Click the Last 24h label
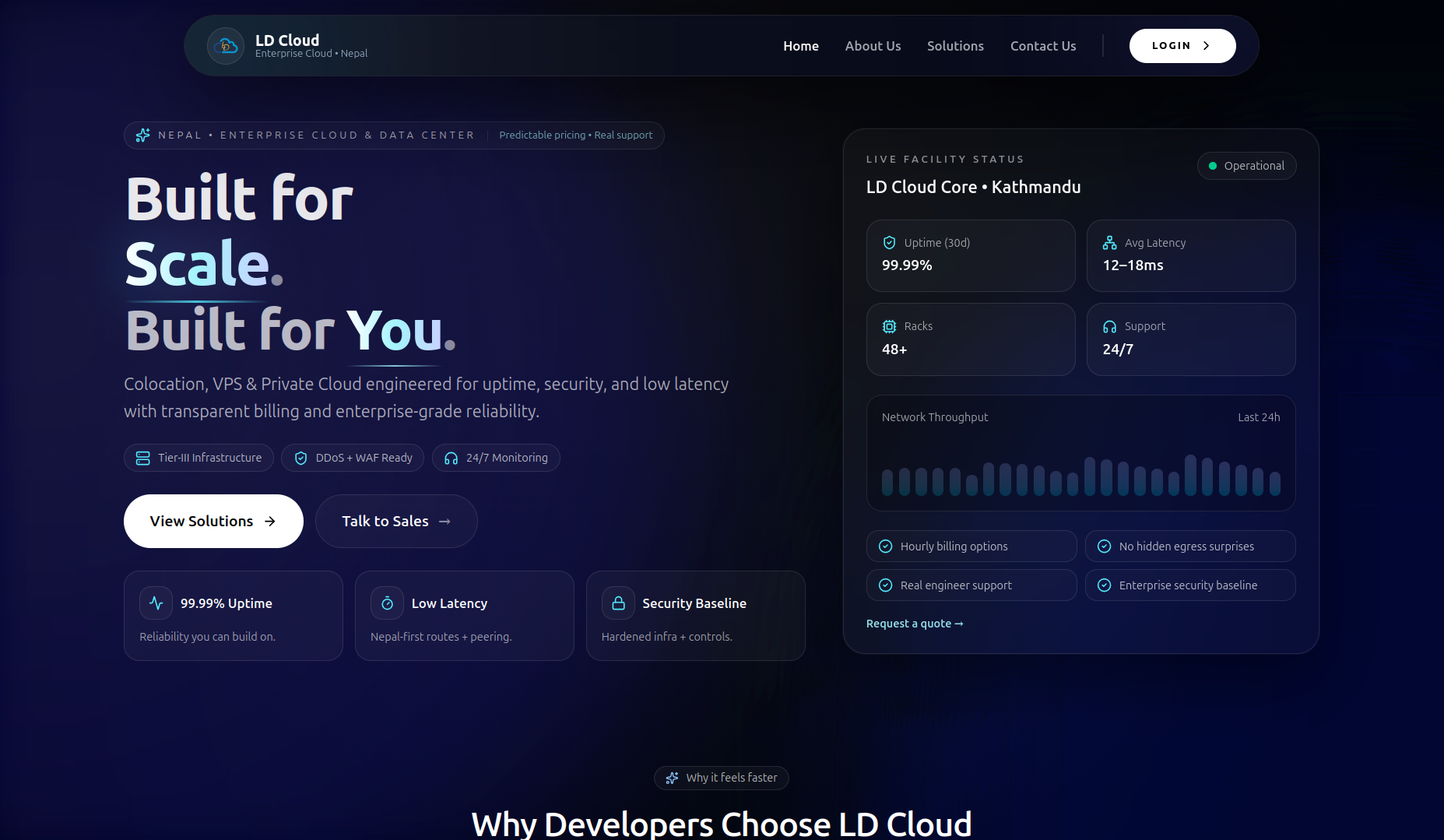This screenshot has width=1444, height=840. pyautogui.click(x=1259, y=417)
